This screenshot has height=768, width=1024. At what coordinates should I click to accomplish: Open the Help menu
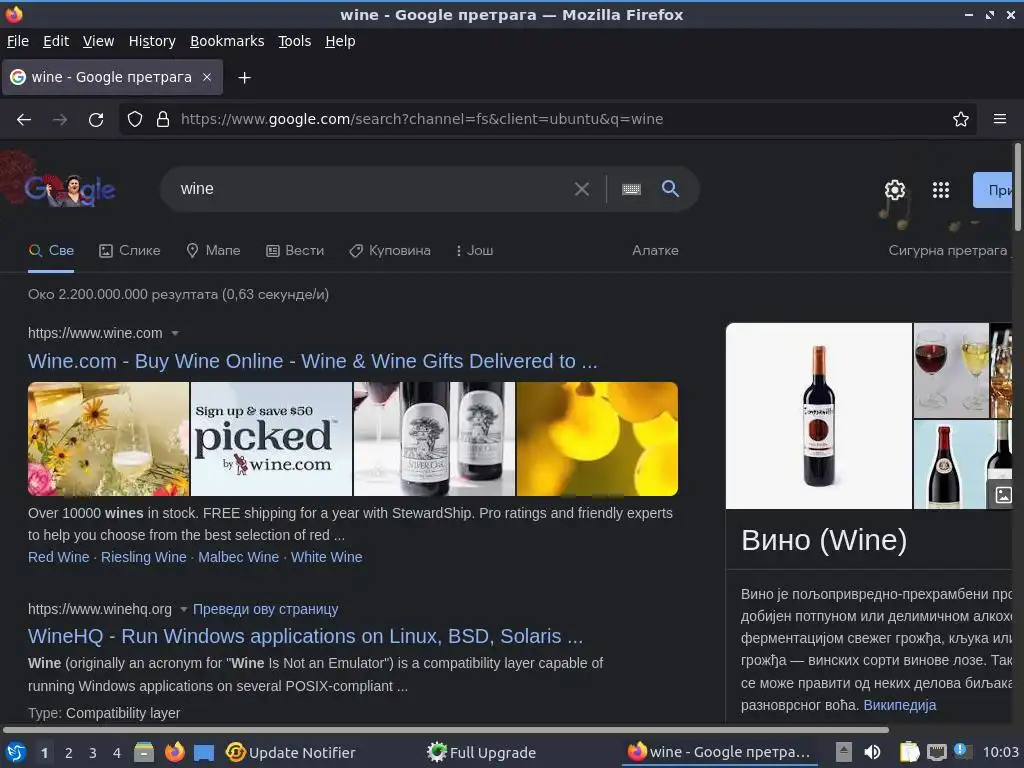340,41
